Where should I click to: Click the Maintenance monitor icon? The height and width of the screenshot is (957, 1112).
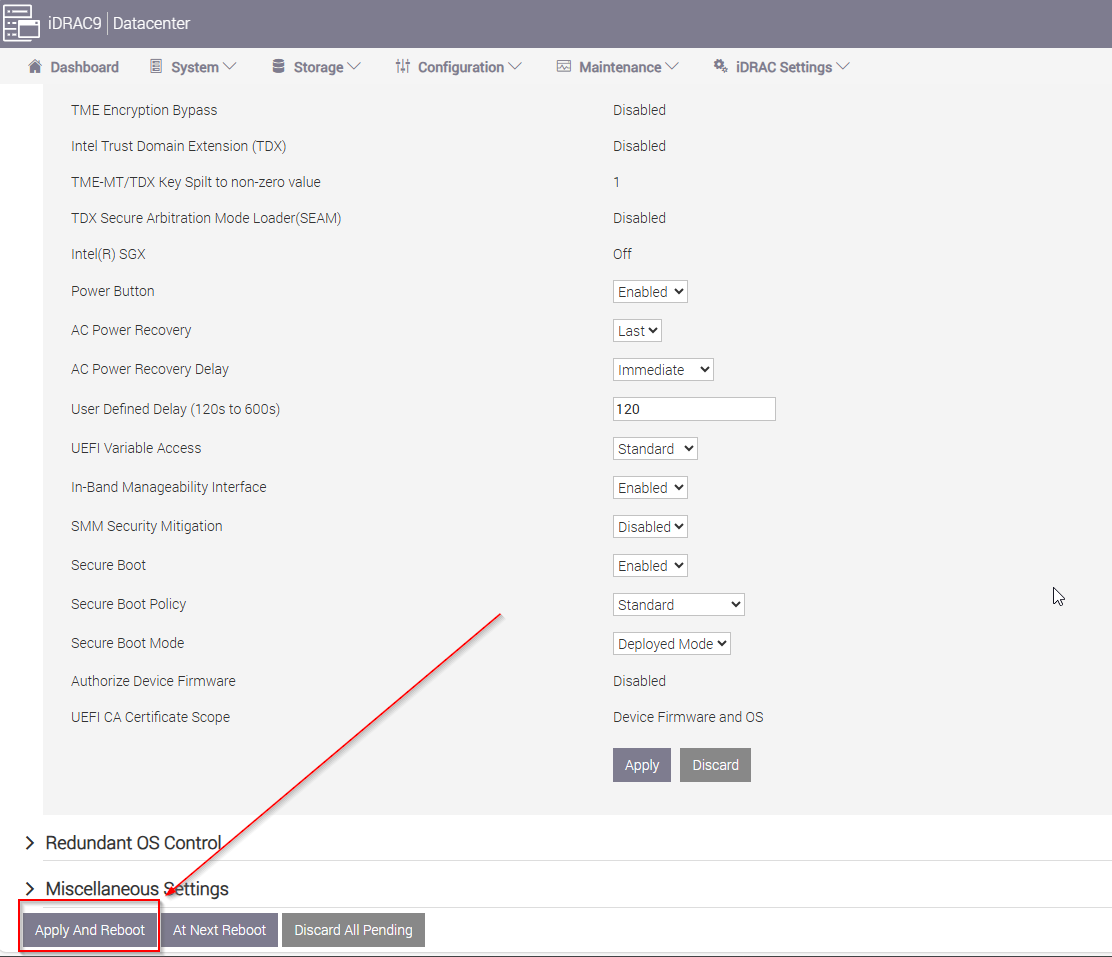564,67
